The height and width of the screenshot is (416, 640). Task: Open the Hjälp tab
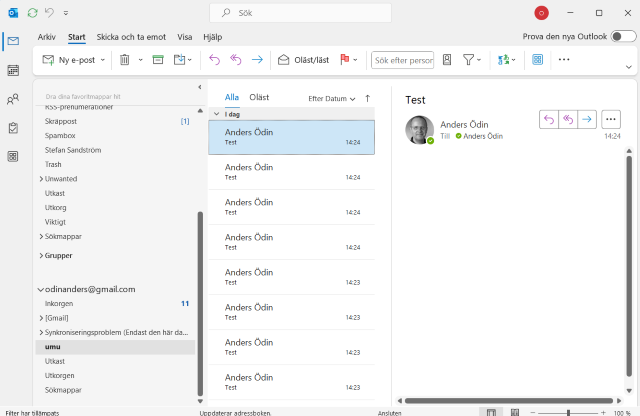(213, 37)
